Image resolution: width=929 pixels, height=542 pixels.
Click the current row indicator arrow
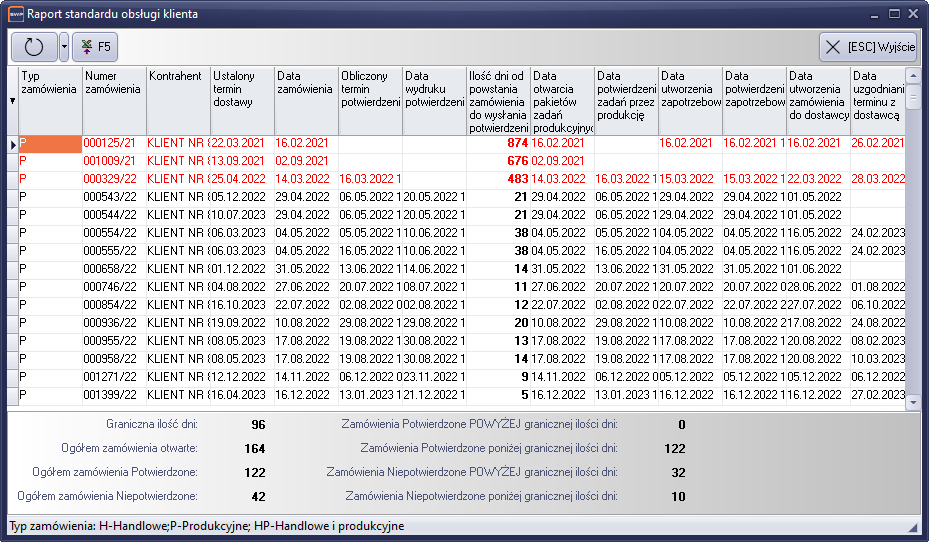[12, 145]
